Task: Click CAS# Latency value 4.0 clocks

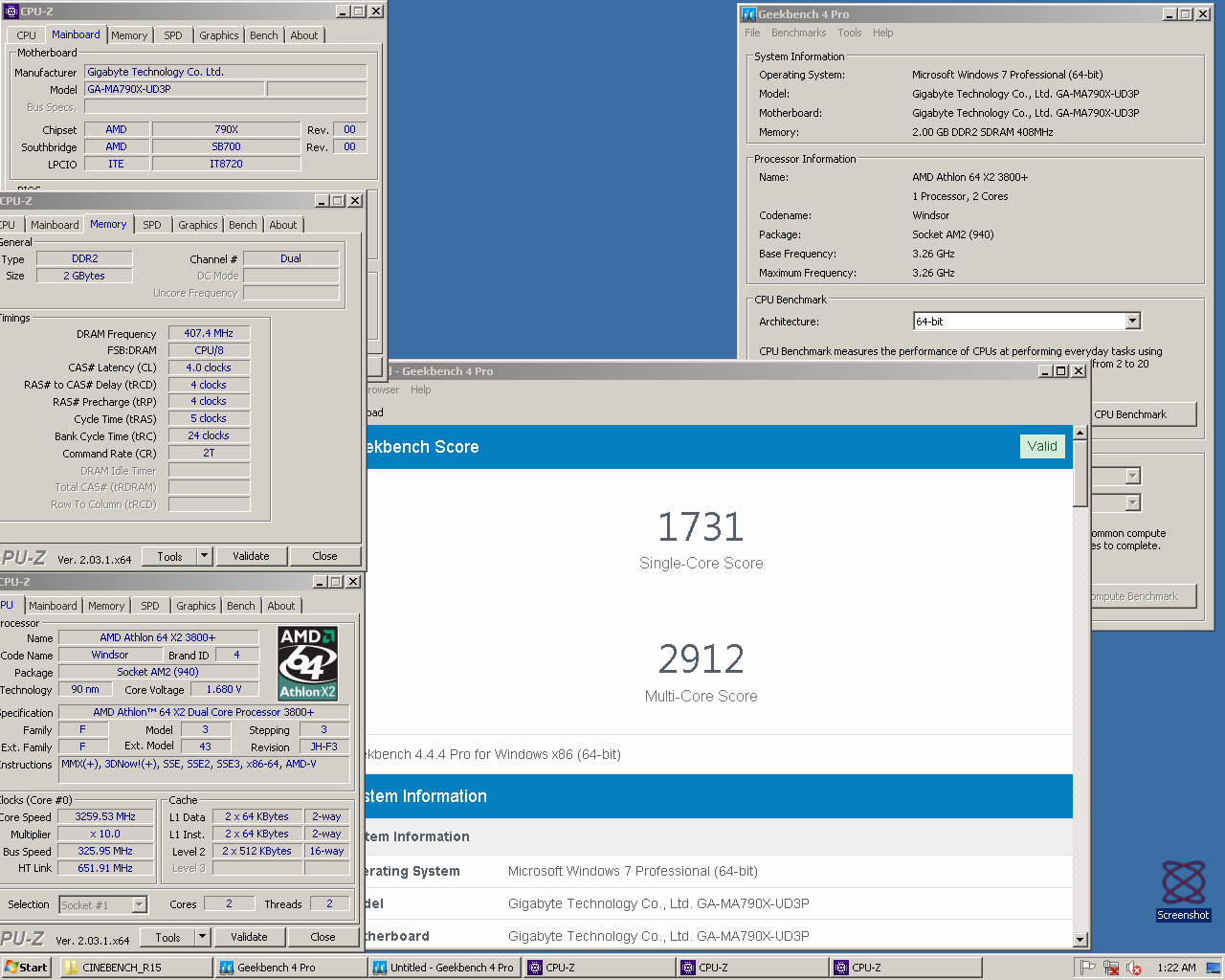Action: (x=209, y=367)
